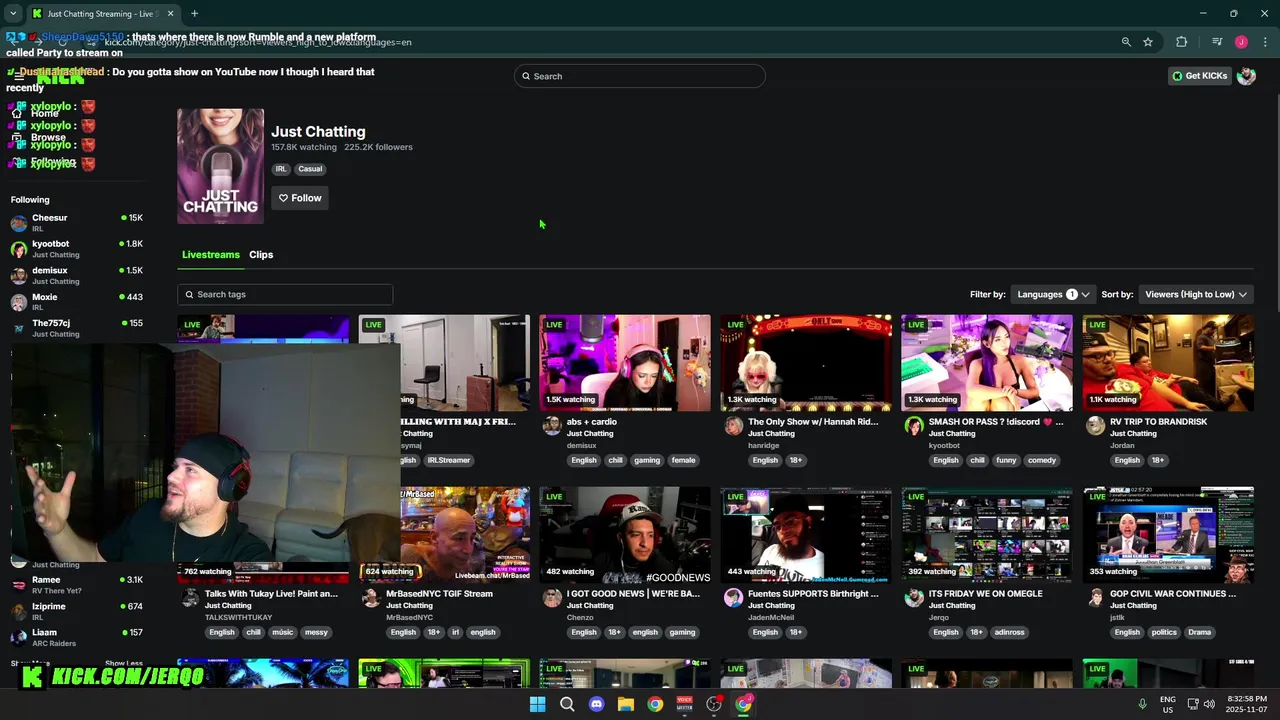Open the RV TRIP TO BRANDRISK thumbnail
1280x720 pixels.
[x=1168, y=363]
